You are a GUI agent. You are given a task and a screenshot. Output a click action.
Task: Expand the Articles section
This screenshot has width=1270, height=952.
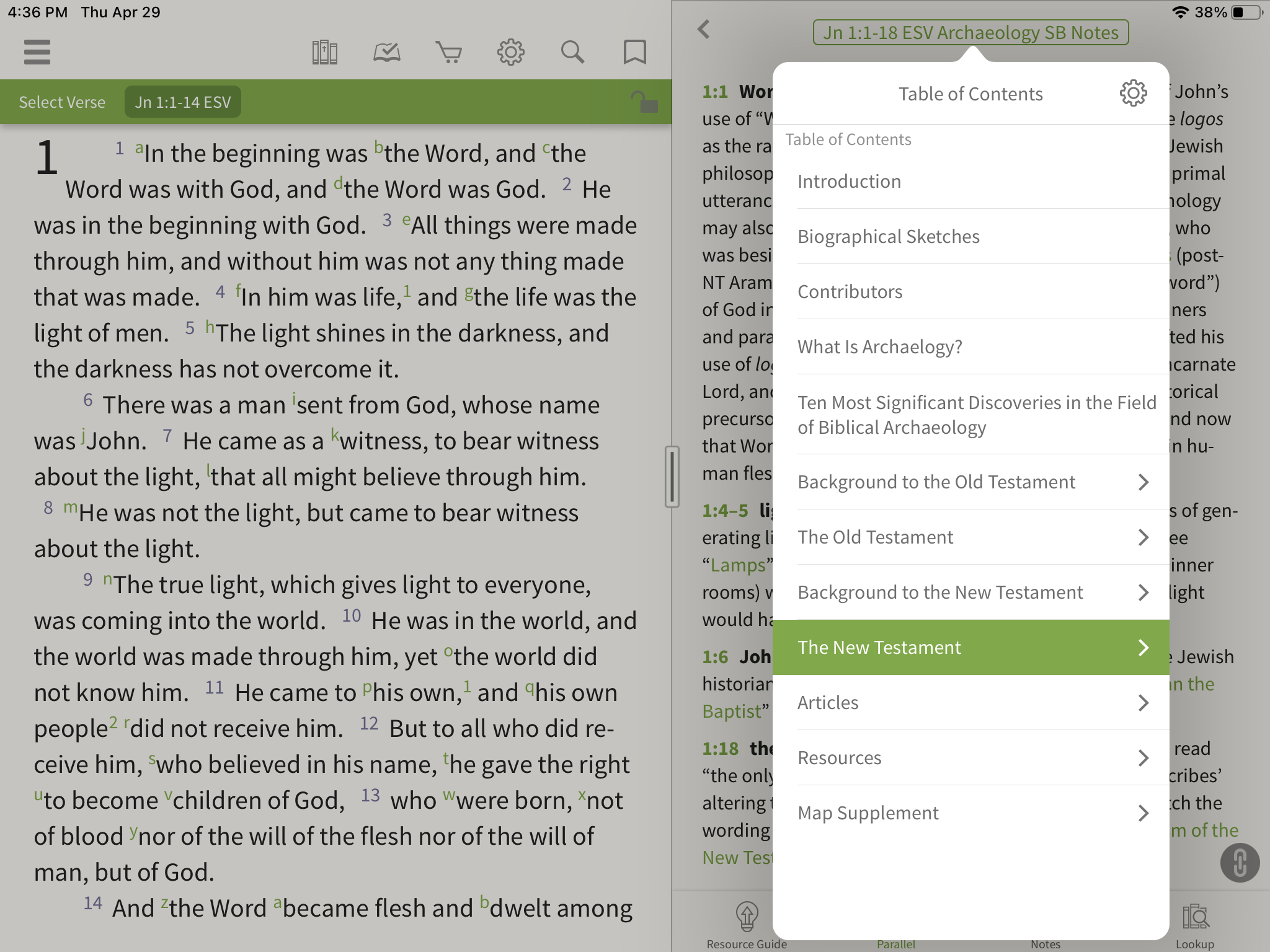(970, 702)
